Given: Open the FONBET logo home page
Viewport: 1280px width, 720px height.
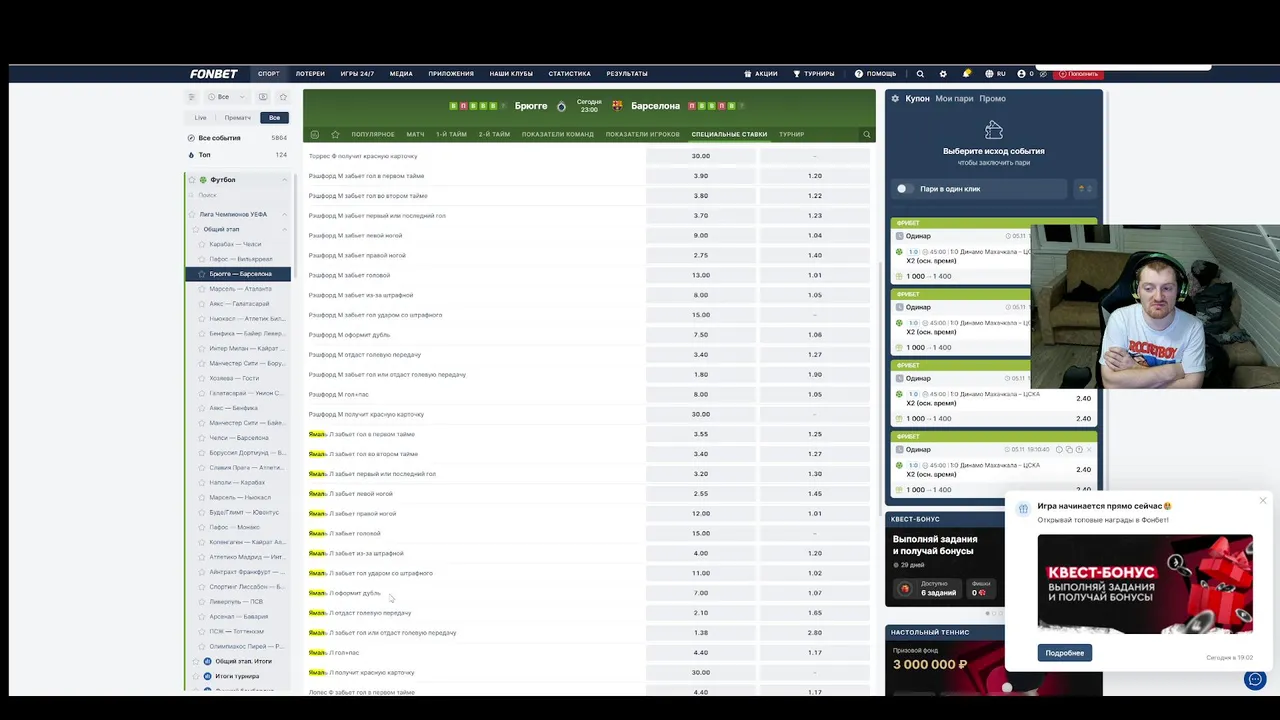Looking at the screenshot, I should pyautogui.click(x=214, y=74).
